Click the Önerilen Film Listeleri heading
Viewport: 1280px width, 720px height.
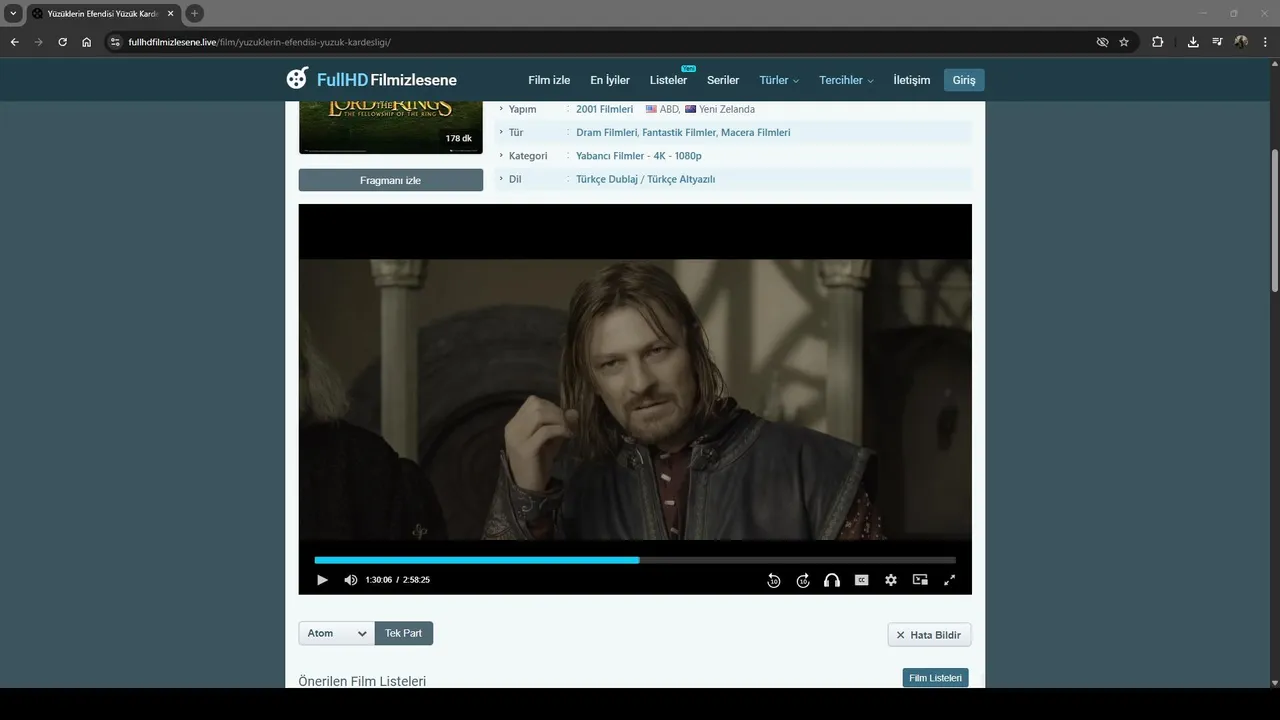pyautogui.click(x=362, y=681)
